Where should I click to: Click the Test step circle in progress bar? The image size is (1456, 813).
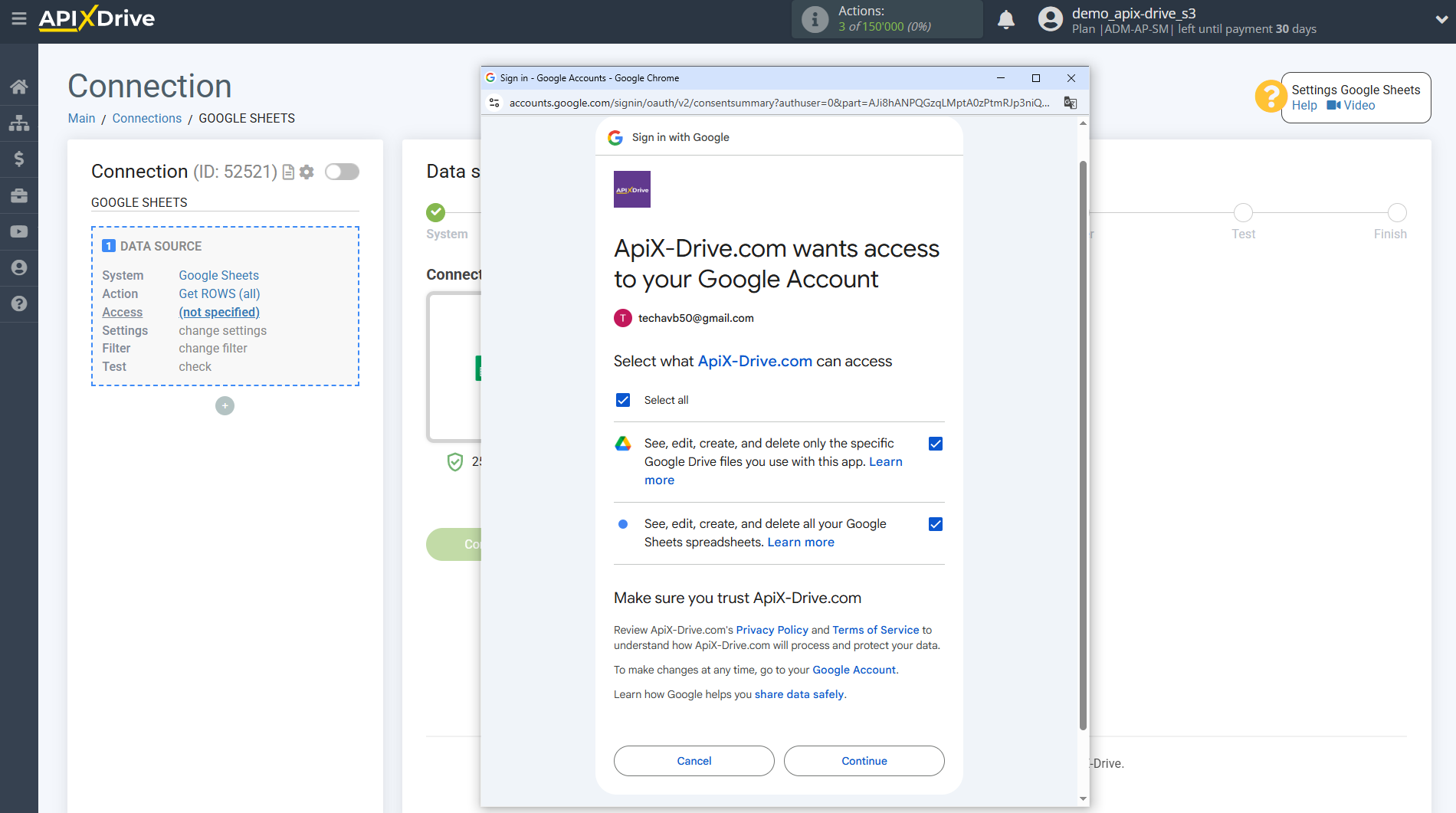(x=1243, y=213)
